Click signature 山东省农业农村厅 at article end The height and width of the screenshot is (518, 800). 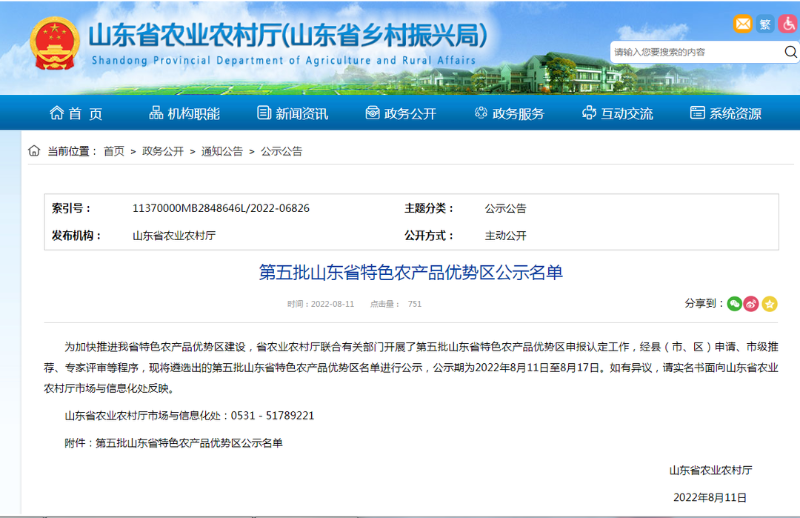(710, 470)
